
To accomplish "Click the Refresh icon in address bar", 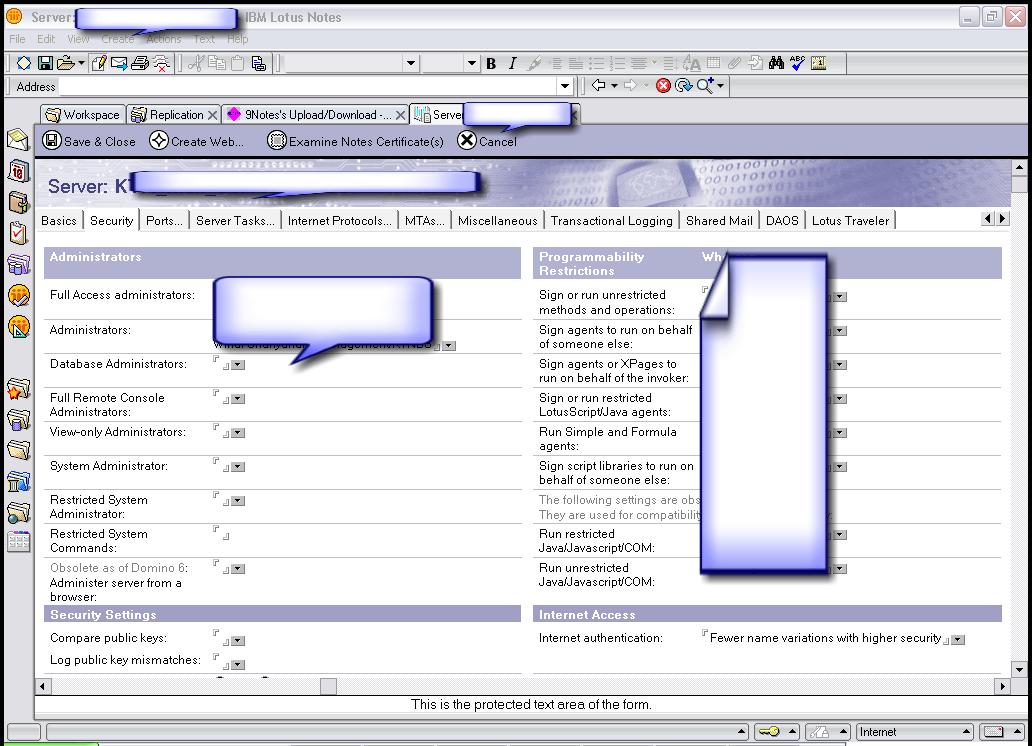I will point(684,86).
